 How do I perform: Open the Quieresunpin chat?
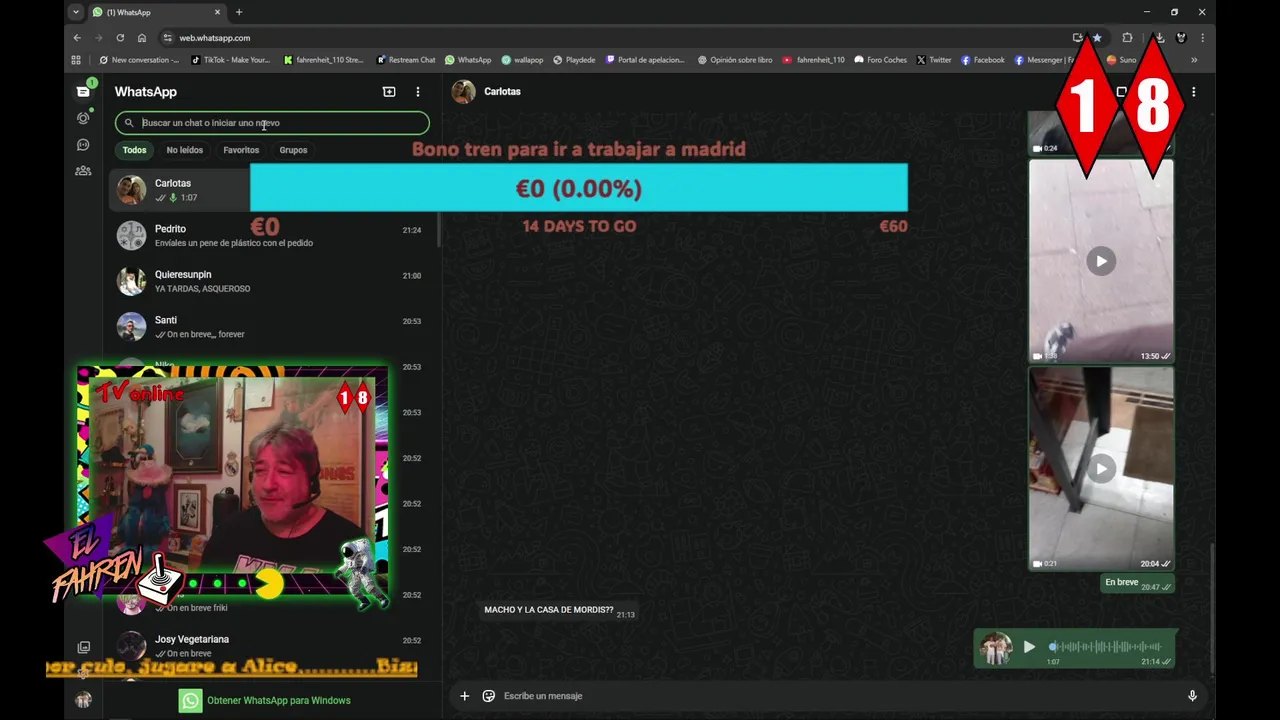pyautogui.click(x=270, y=281)
